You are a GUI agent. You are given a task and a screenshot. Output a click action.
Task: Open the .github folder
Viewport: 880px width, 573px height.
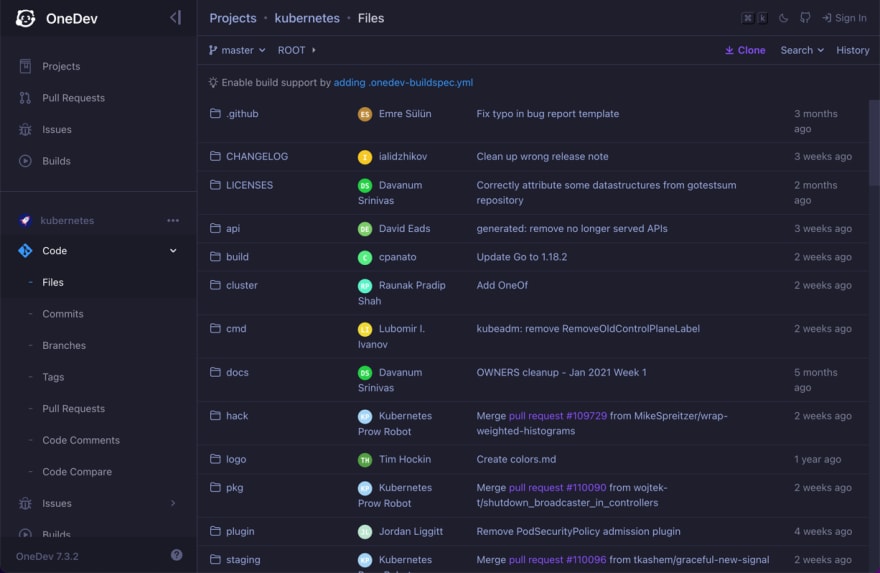point(242,114)
